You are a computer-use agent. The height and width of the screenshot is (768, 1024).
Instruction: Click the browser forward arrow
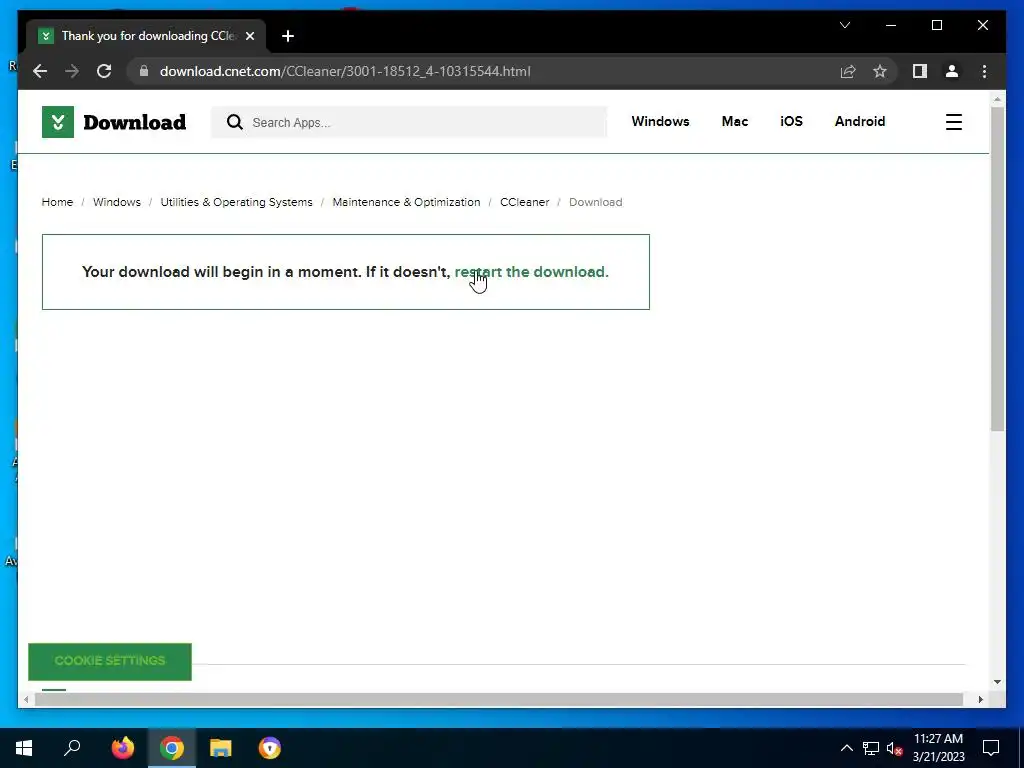click(x=72, y=71)
